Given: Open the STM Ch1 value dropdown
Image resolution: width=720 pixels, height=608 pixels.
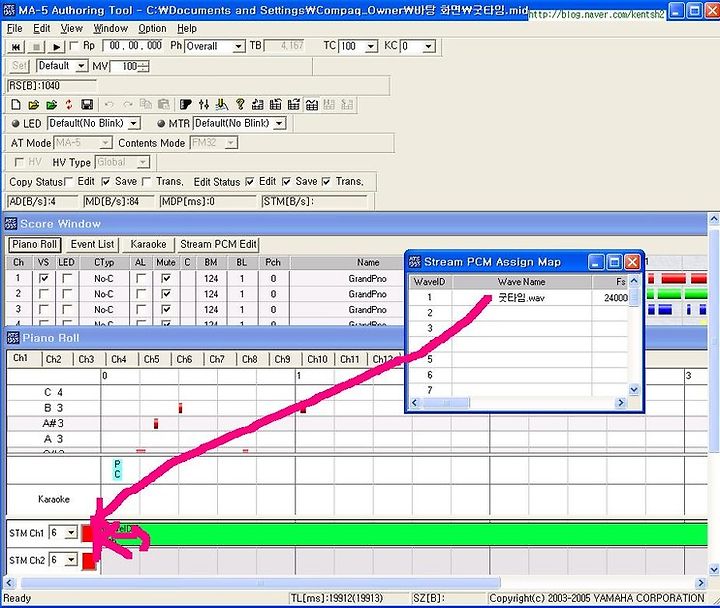Looking at the screenshot, I should pyautogui.click(x=71, y=533).
